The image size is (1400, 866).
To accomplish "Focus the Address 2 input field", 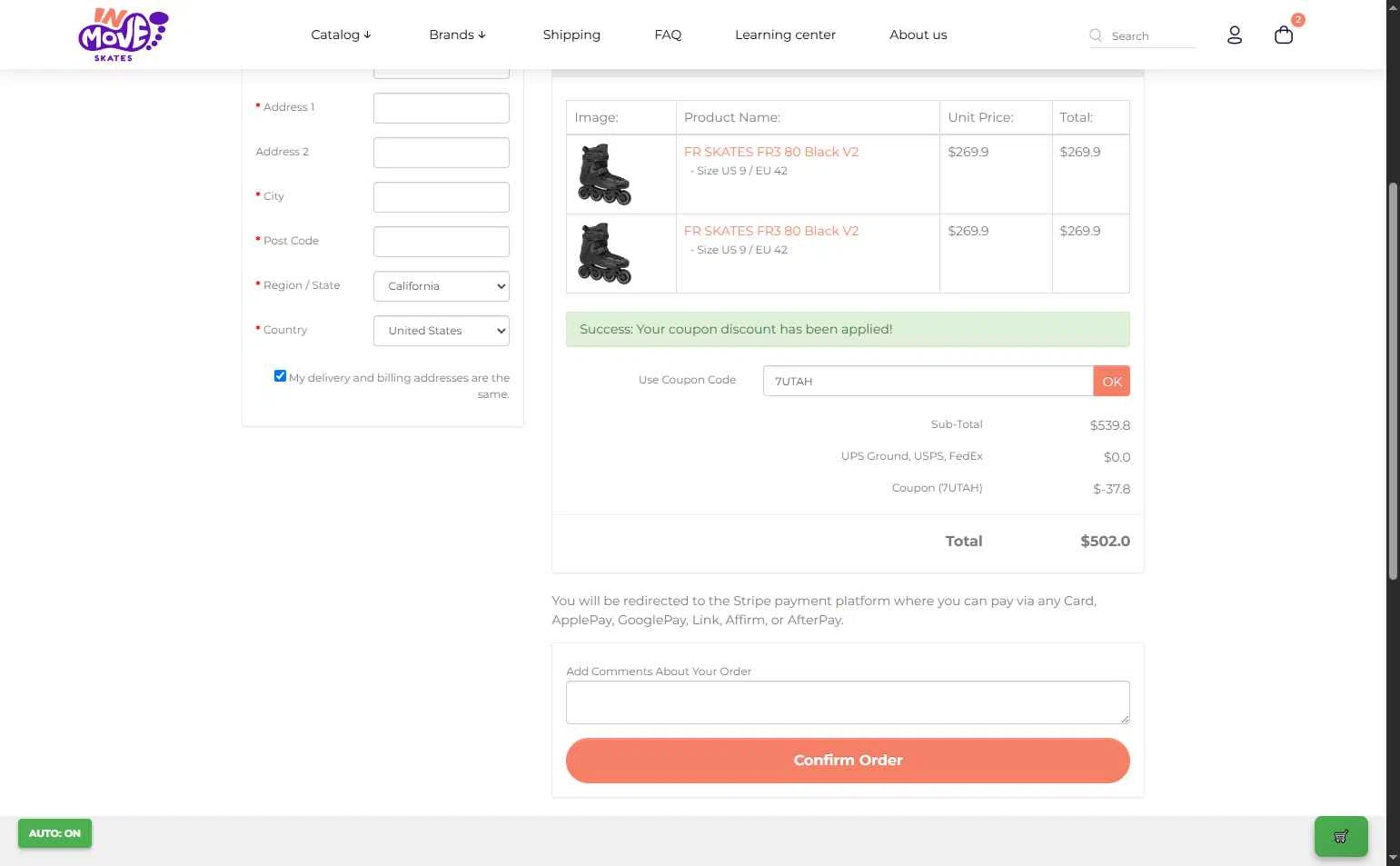I will [x=442, y=153].
